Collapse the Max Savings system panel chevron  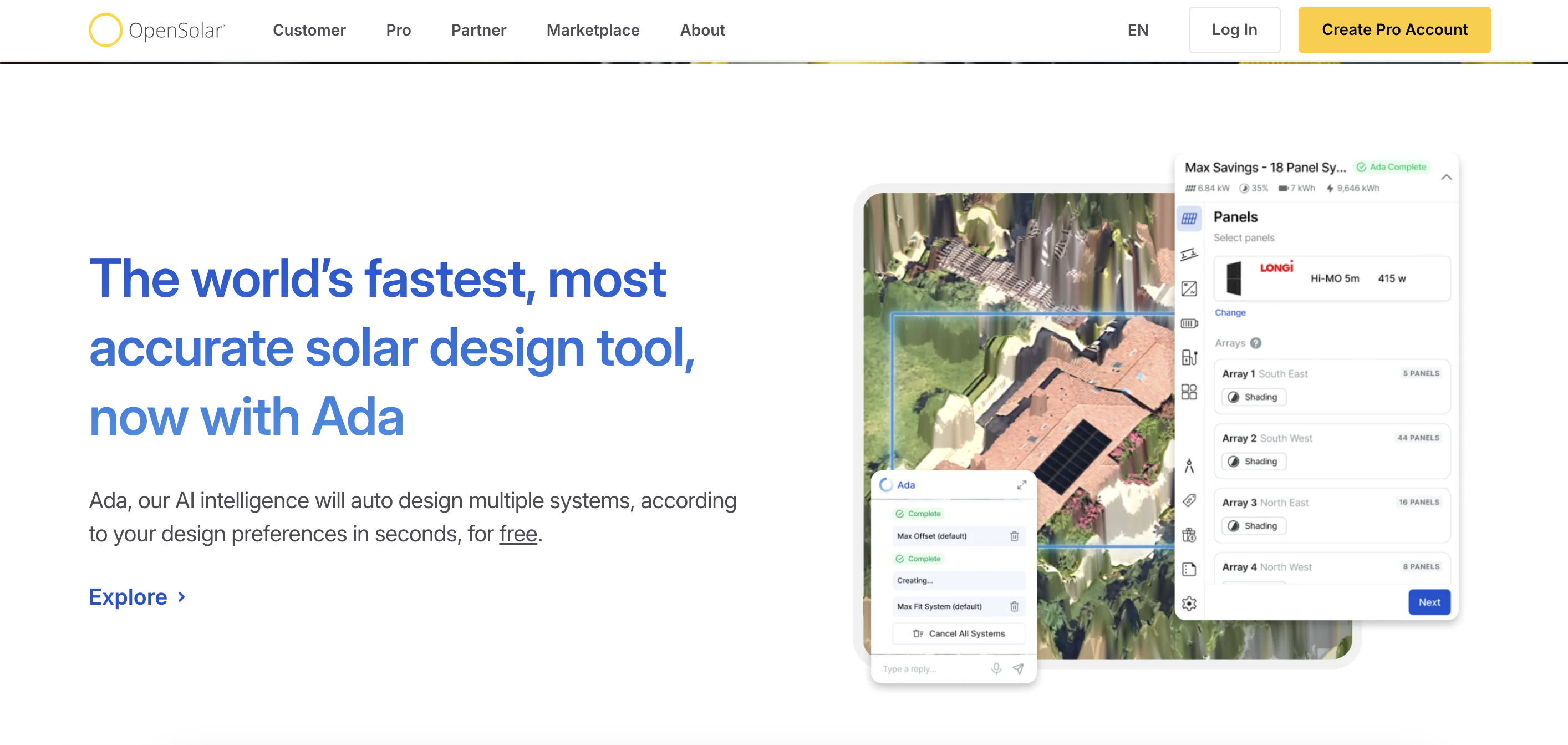point(1446,178)
